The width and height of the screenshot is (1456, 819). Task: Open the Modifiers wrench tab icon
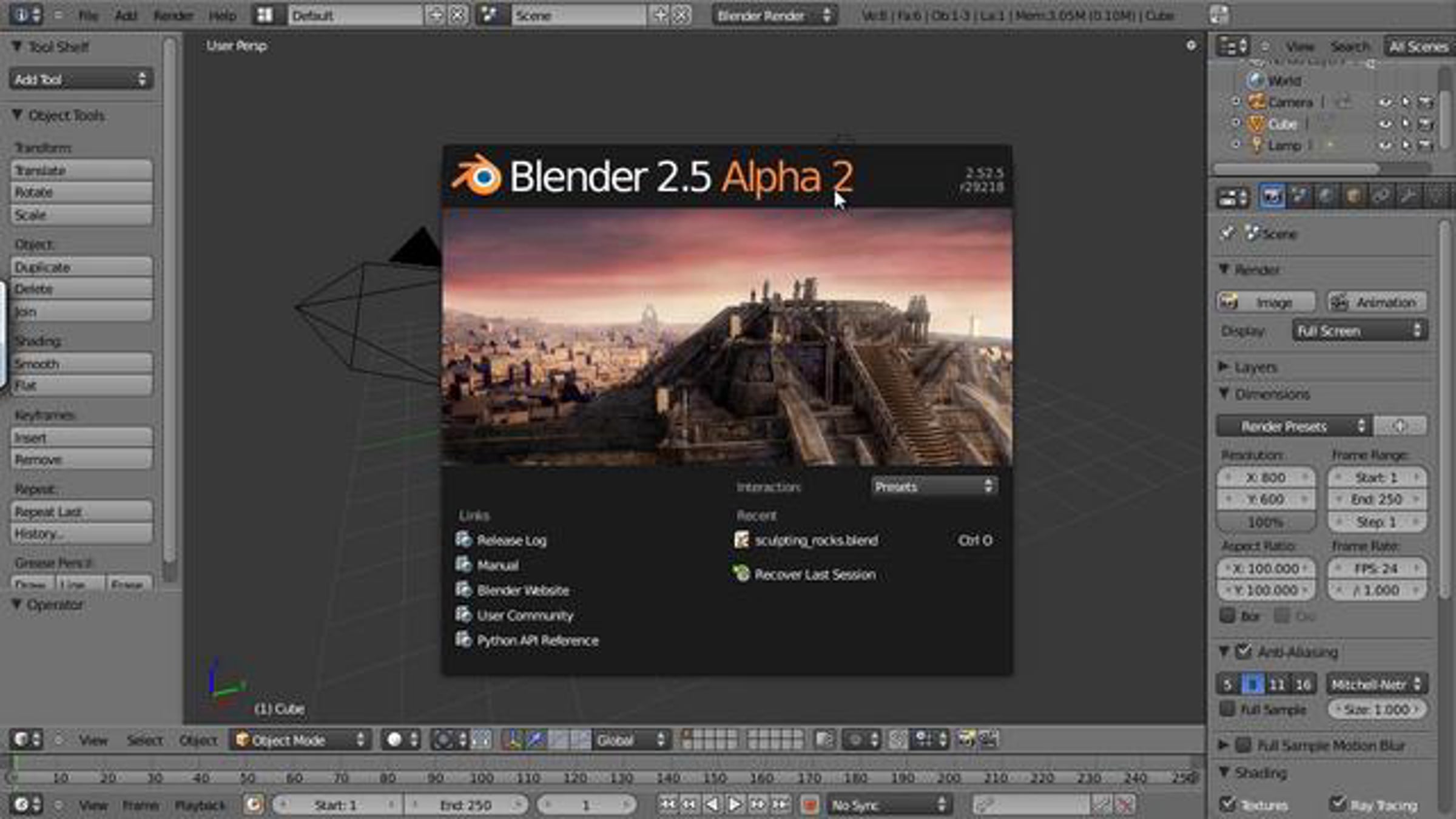(x=1408, y=197)
